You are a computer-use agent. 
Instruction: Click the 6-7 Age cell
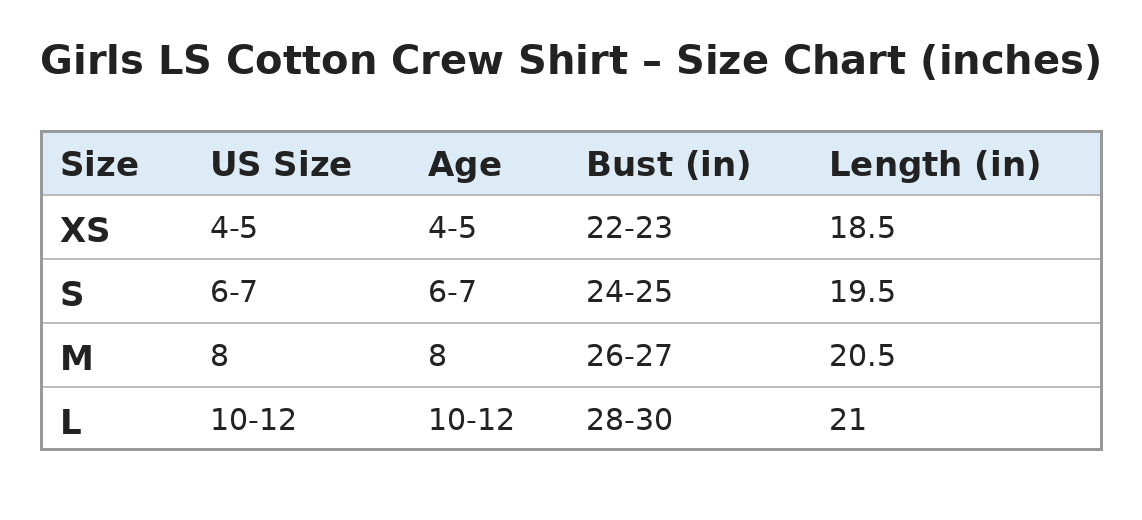coord(452,293)
